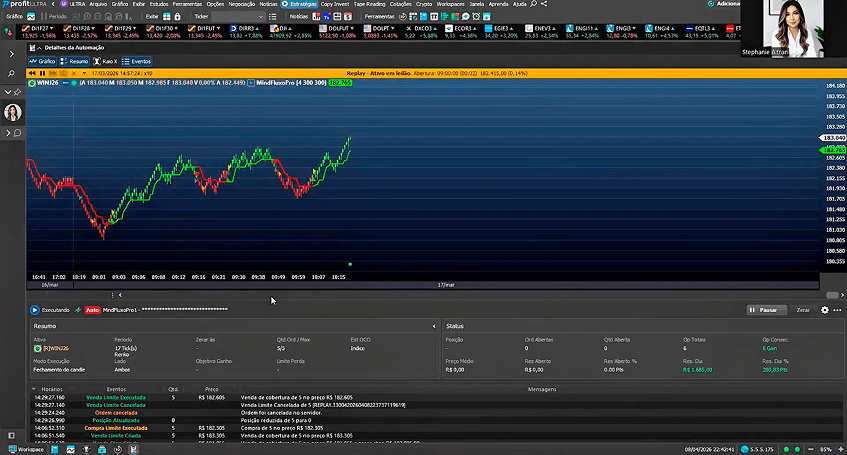Close the replay with the X icon
Screen dimensions: 847x455
74,73
